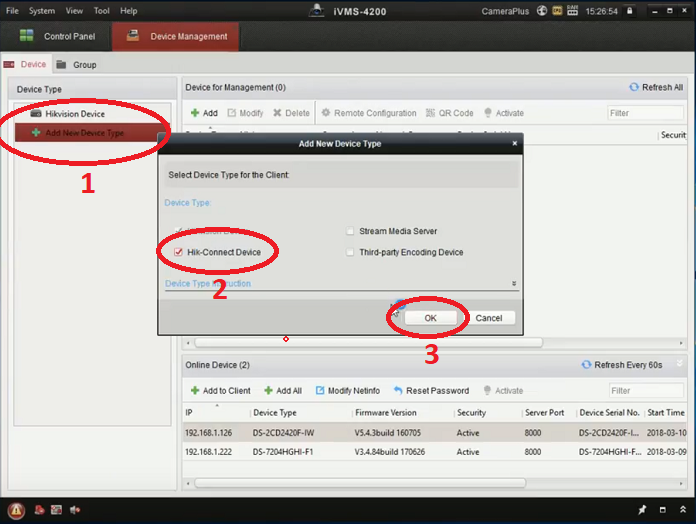Image resolution: width=696 pixels, height=524 pixels.
Task: Click OK in the dialog
Action: click(431, 318)
